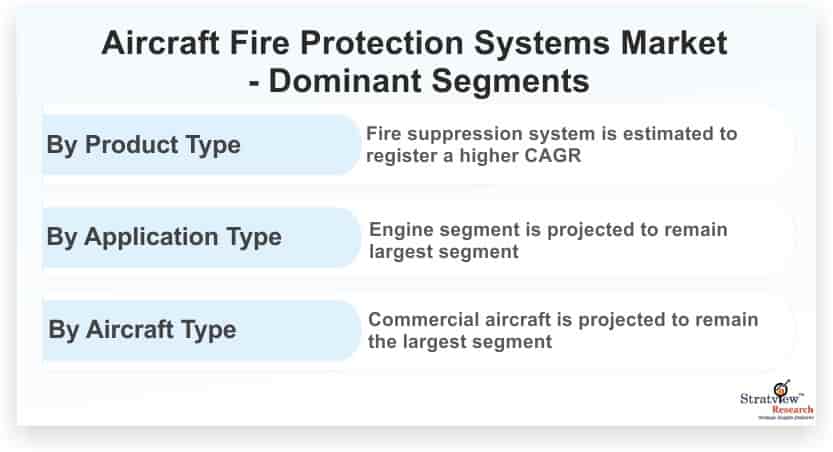
Task: Click the Aircraft Fire Protection Systems Market title
Action: 414,42
